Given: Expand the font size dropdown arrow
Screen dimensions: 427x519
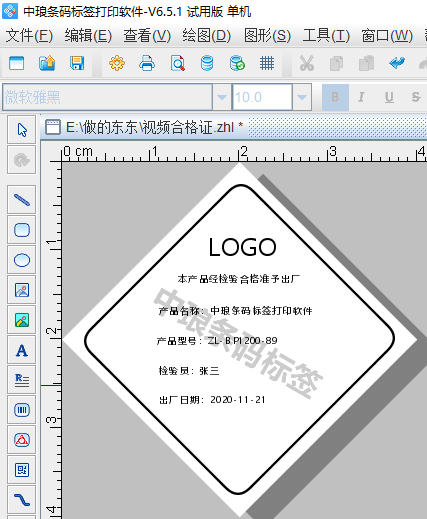Looking at the screenshot, I should click(x=302, y=97).
